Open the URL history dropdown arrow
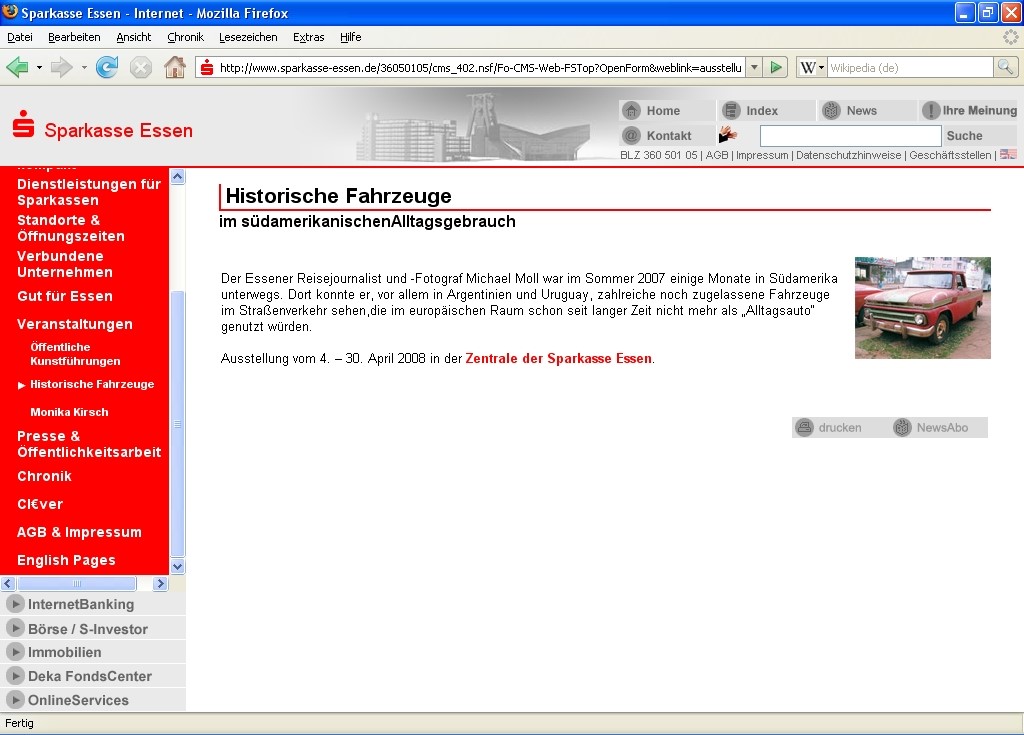Screen dimensions: 1024x735 [753, 67]
